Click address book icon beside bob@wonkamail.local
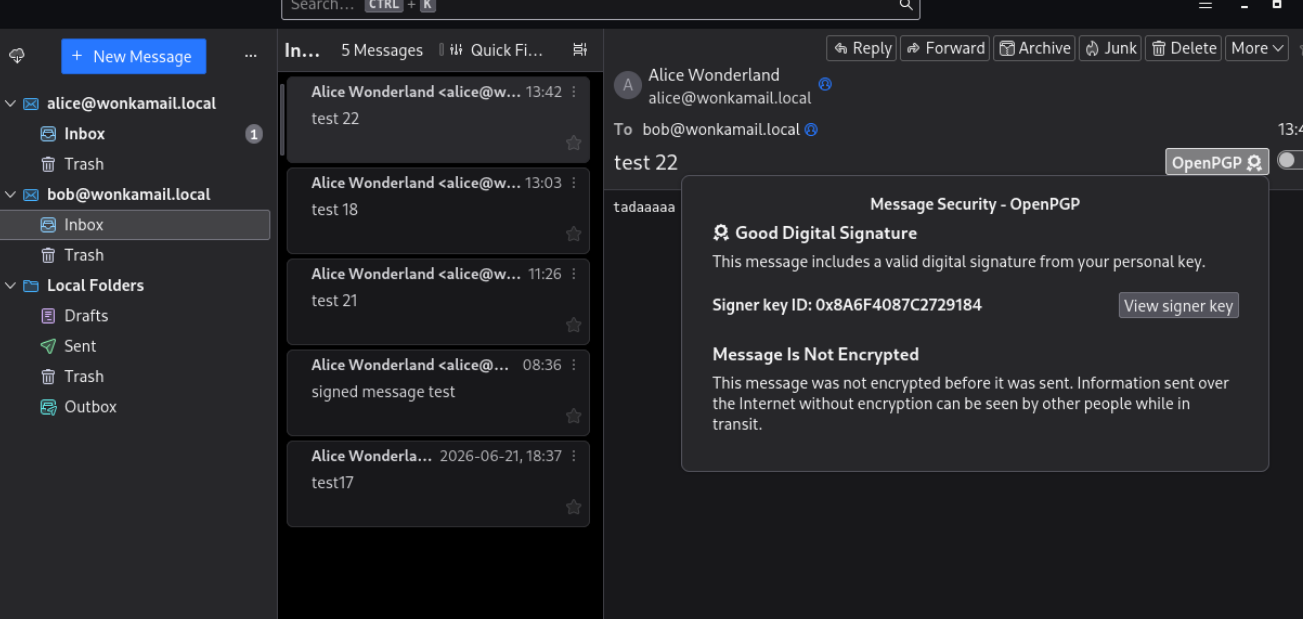The height and width of the screenshot is (619, 1303). (x=811, y=129)
